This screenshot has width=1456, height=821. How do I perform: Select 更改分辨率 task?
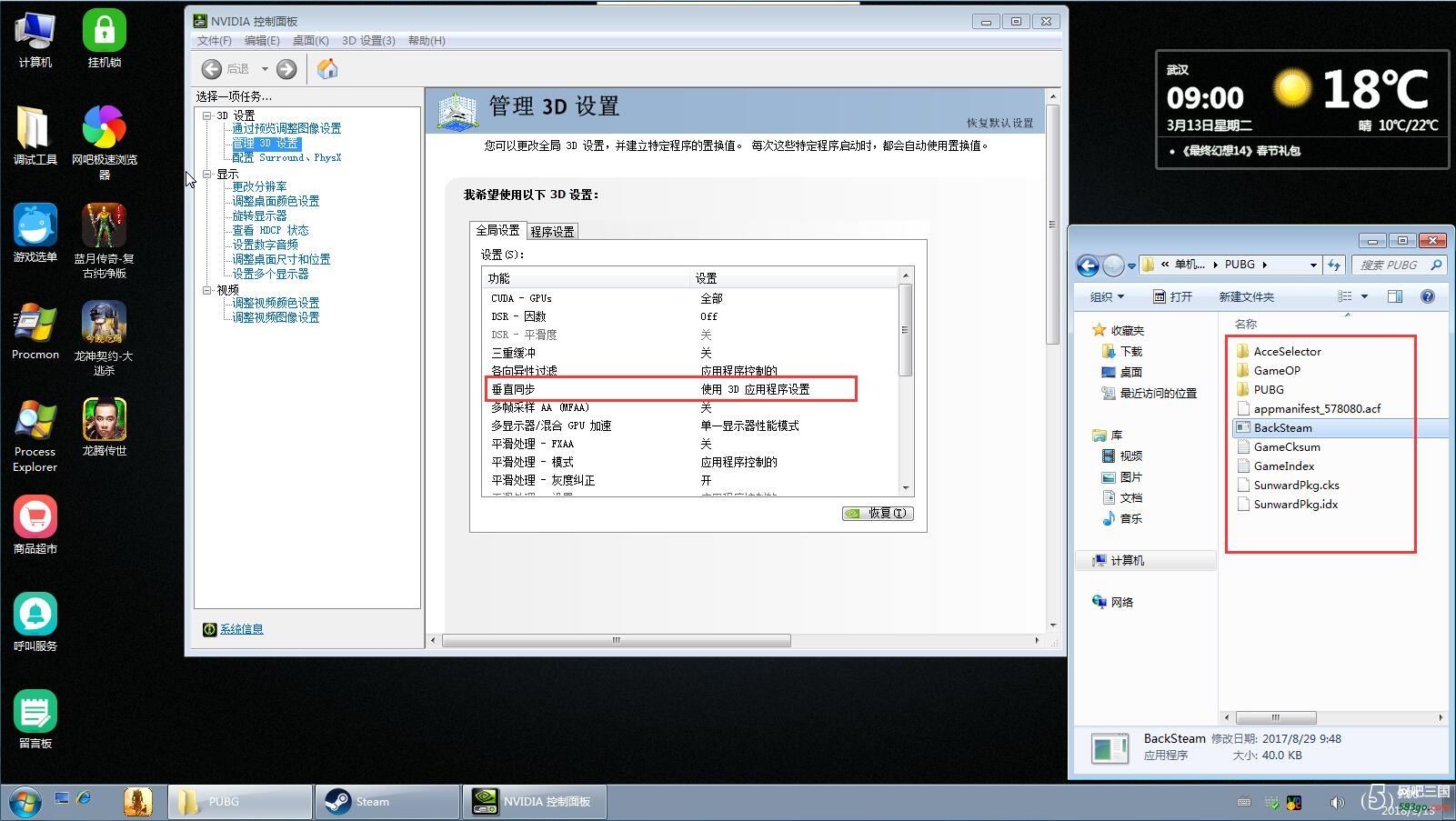point(259,187)
